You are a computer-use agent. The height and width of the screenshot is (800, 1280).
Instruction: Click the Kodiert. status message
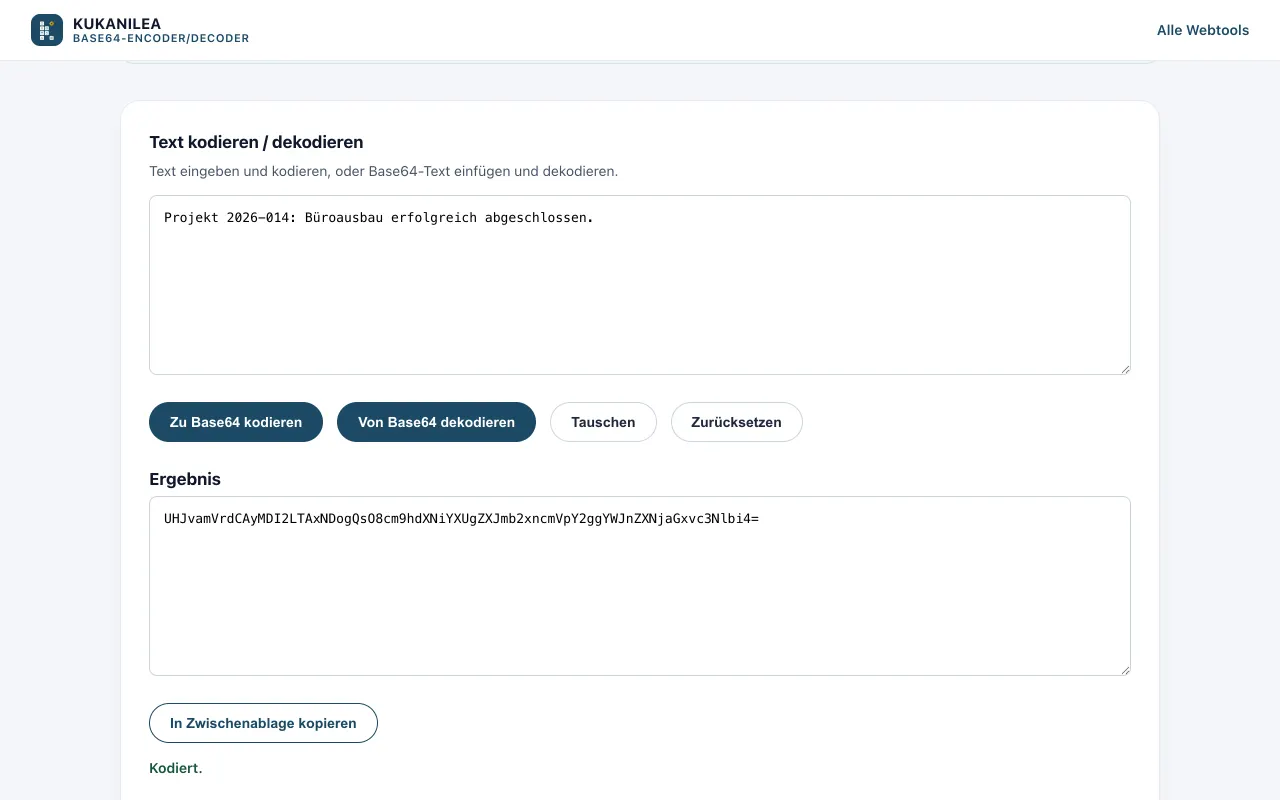tap(176, 768)
